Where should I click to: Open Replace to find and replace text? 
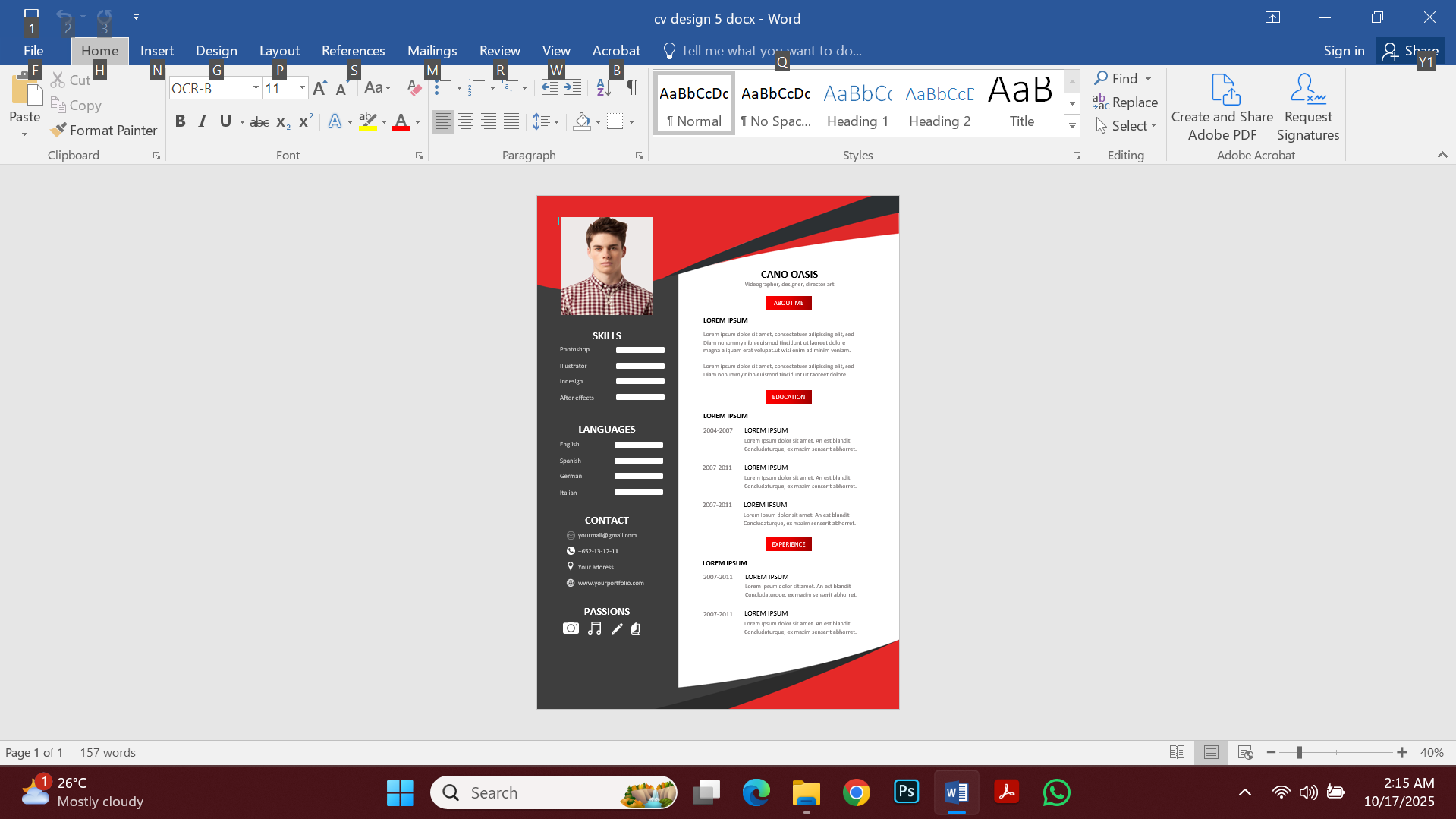pyautogui.click(x=1125, y=102)
